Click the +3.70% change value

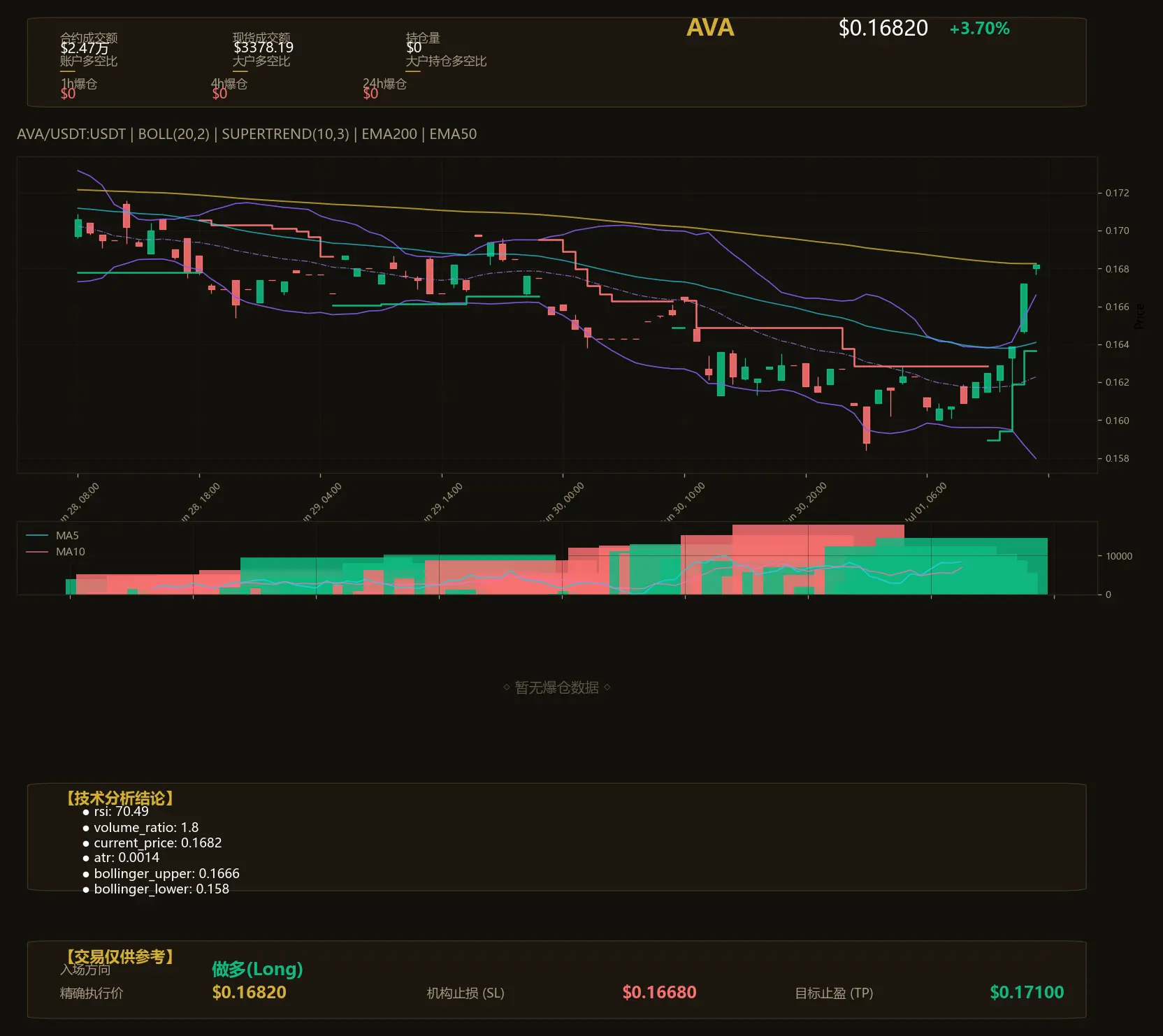pos(979,29)
